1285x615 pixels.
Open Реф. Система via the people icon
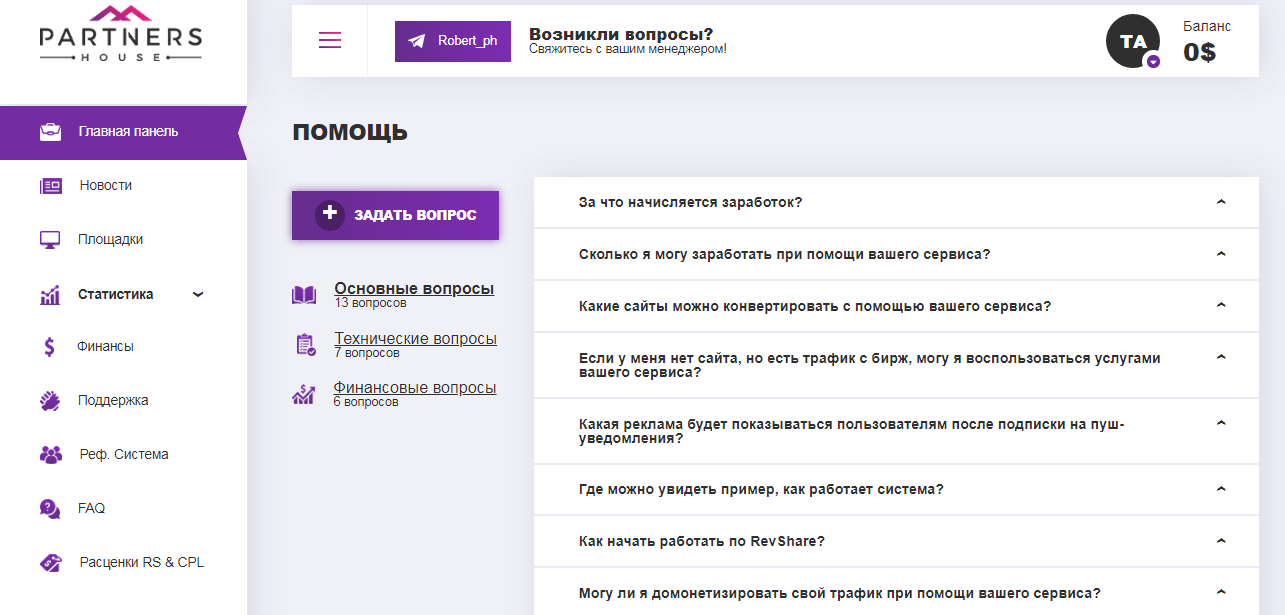point(48,454)
